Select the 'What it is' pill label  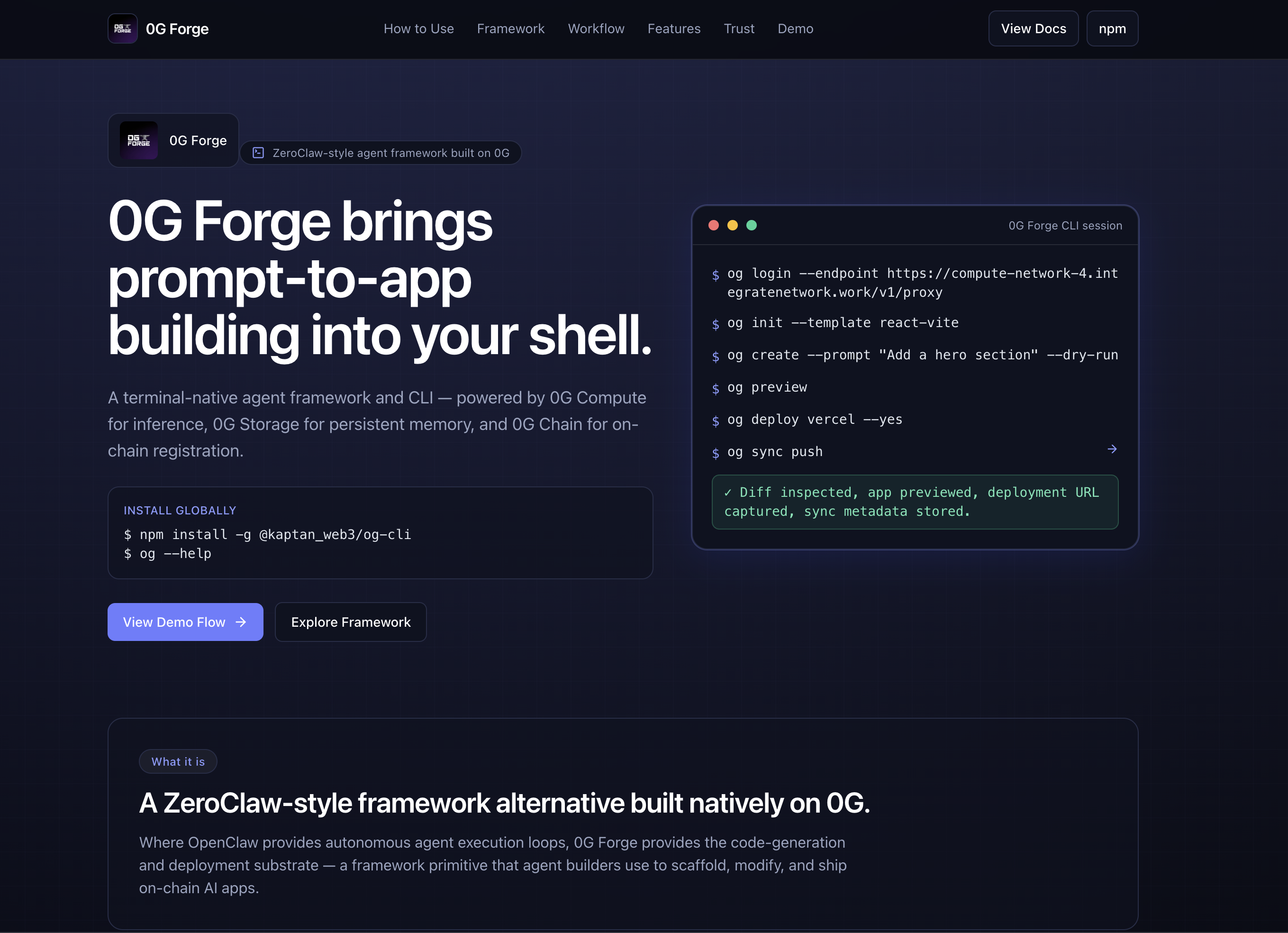(178, 761)
